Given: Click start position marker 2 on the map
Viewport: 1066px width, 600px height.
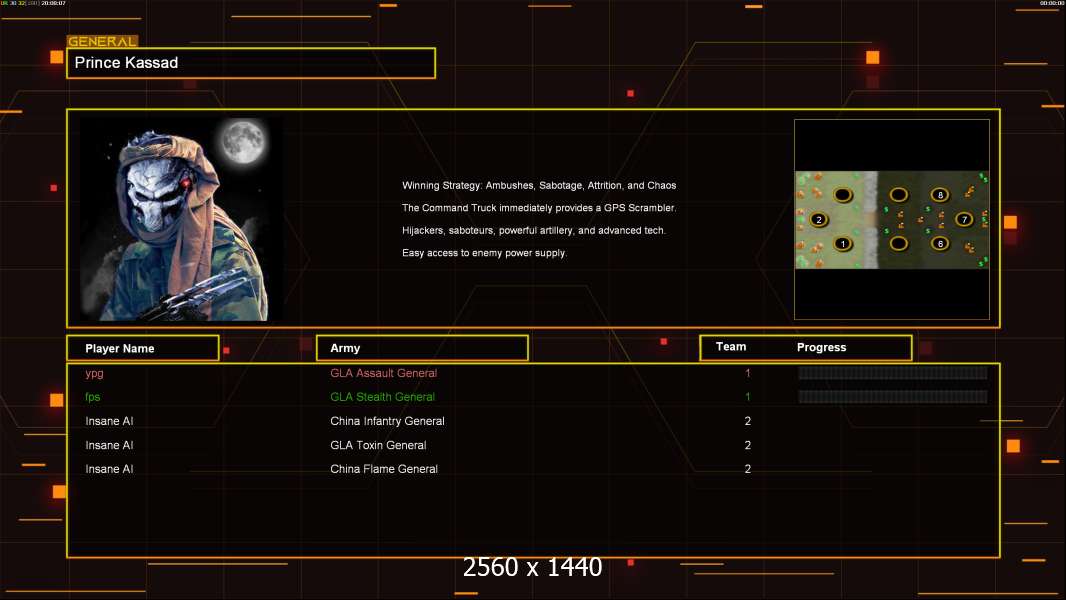Looking at the screenshot, I should pos(819,219).
